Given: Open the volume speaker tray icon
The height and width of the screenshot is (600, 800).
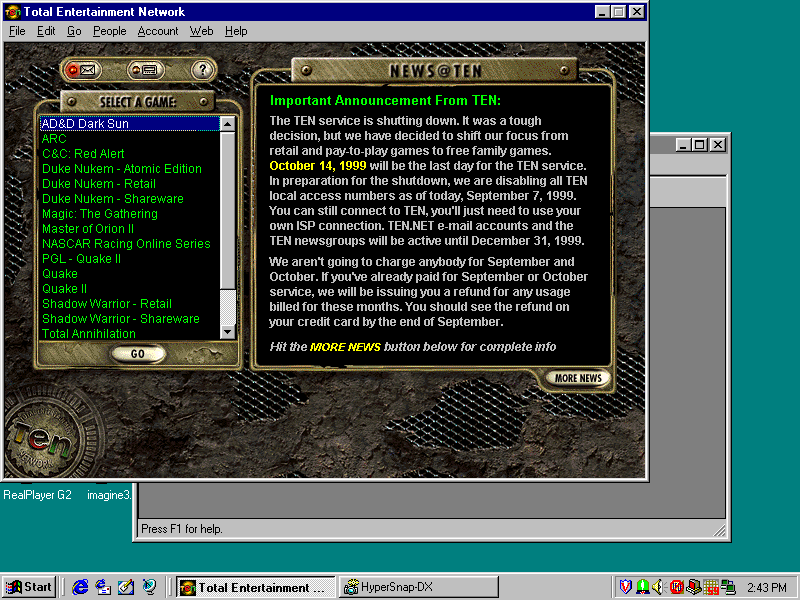Looking at the screenshot, I should coord(658,587).
